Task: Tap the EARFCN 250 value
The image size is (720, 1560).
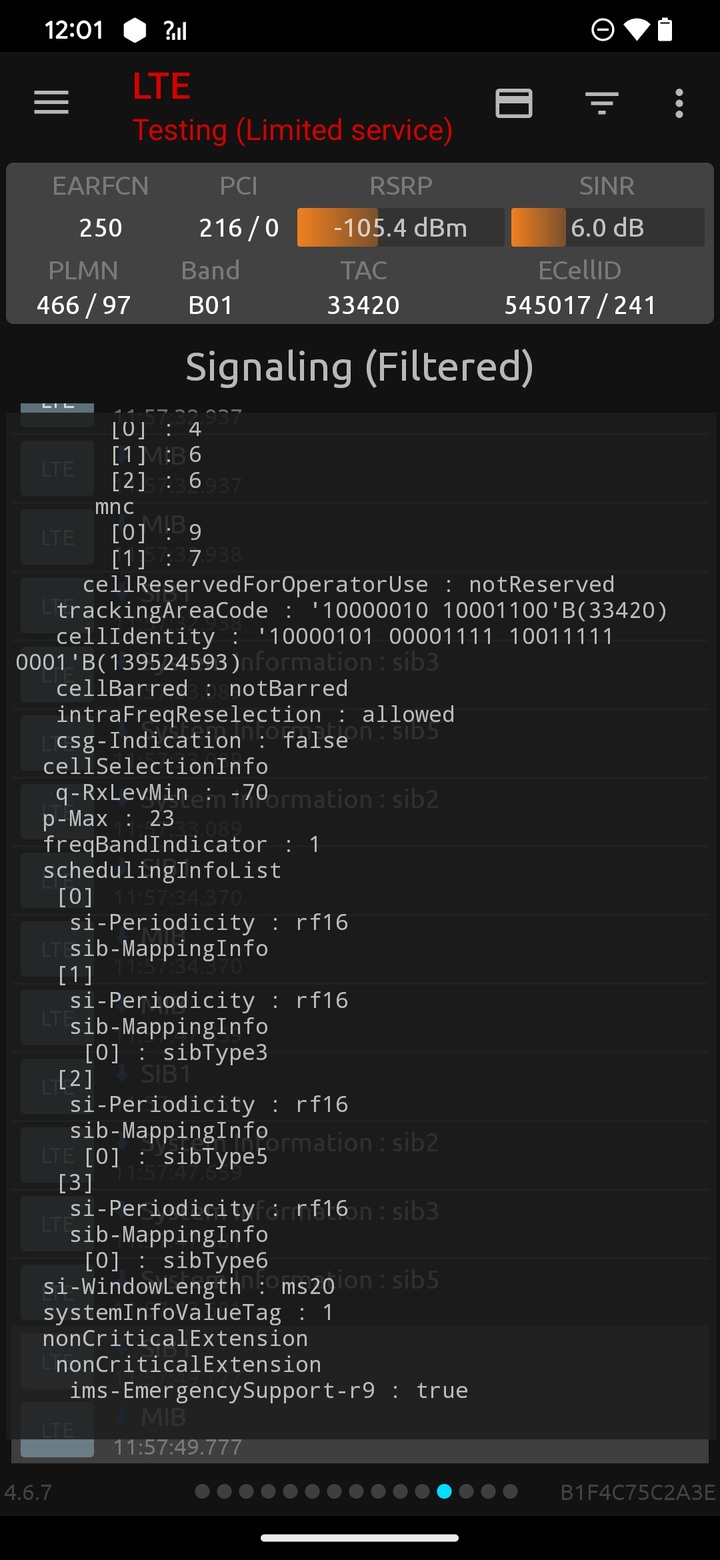Action: click(x=100, y=228)
